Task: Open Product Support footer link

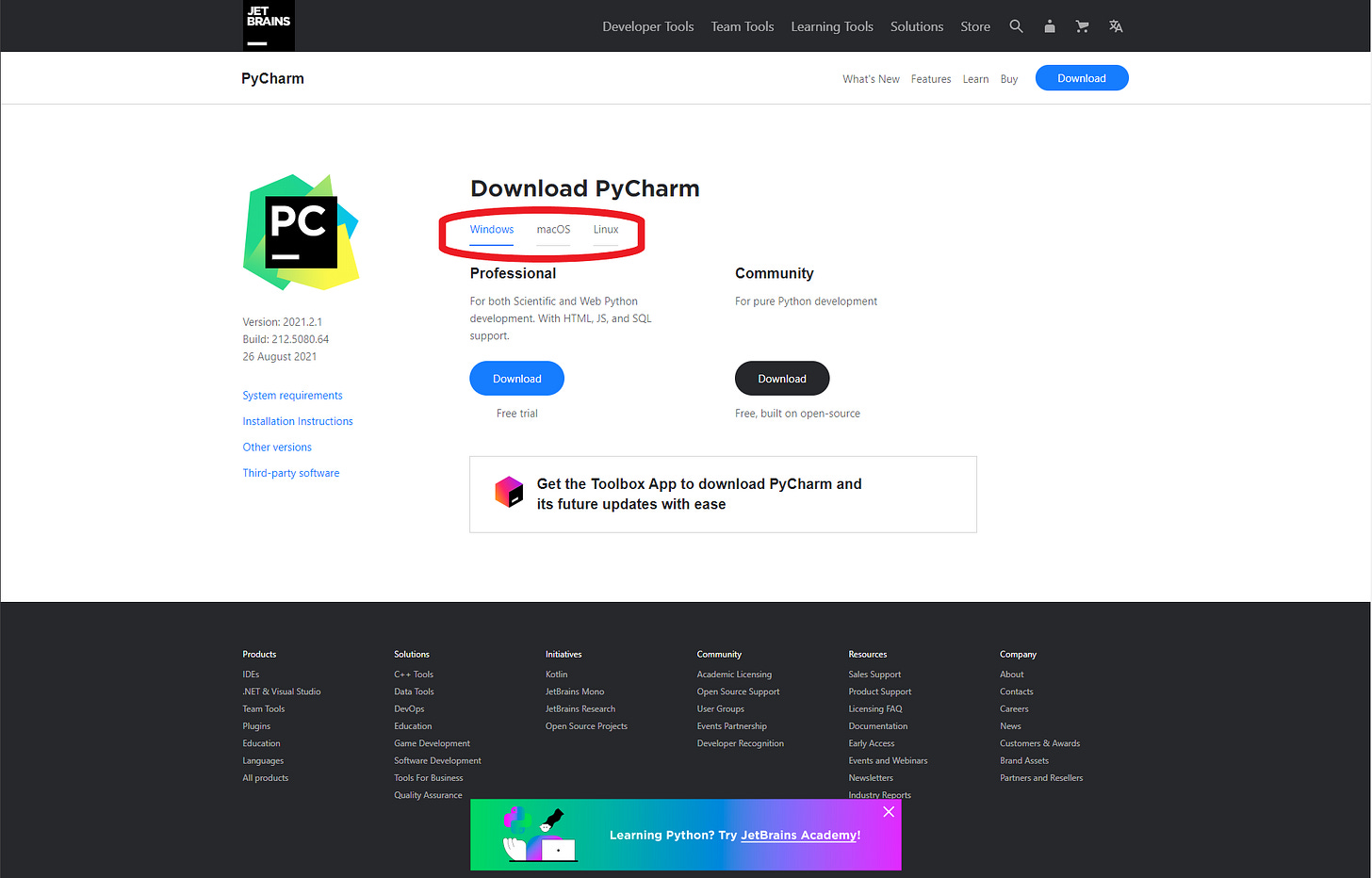Action: [880, 691]
